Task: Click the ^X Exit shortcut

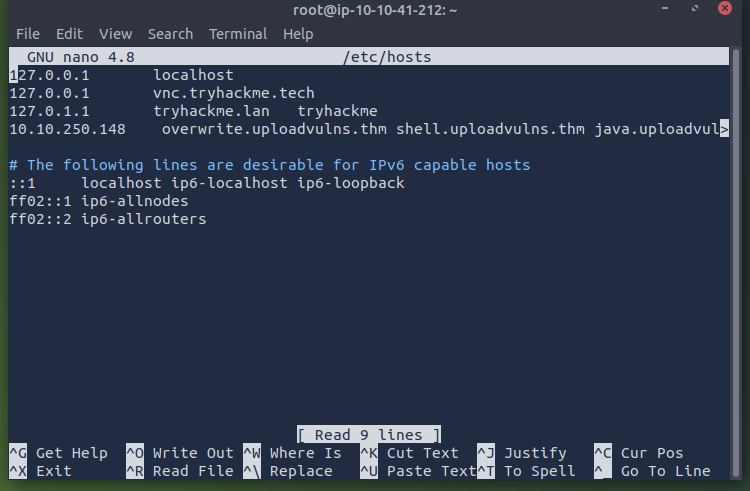Action: 41,471
